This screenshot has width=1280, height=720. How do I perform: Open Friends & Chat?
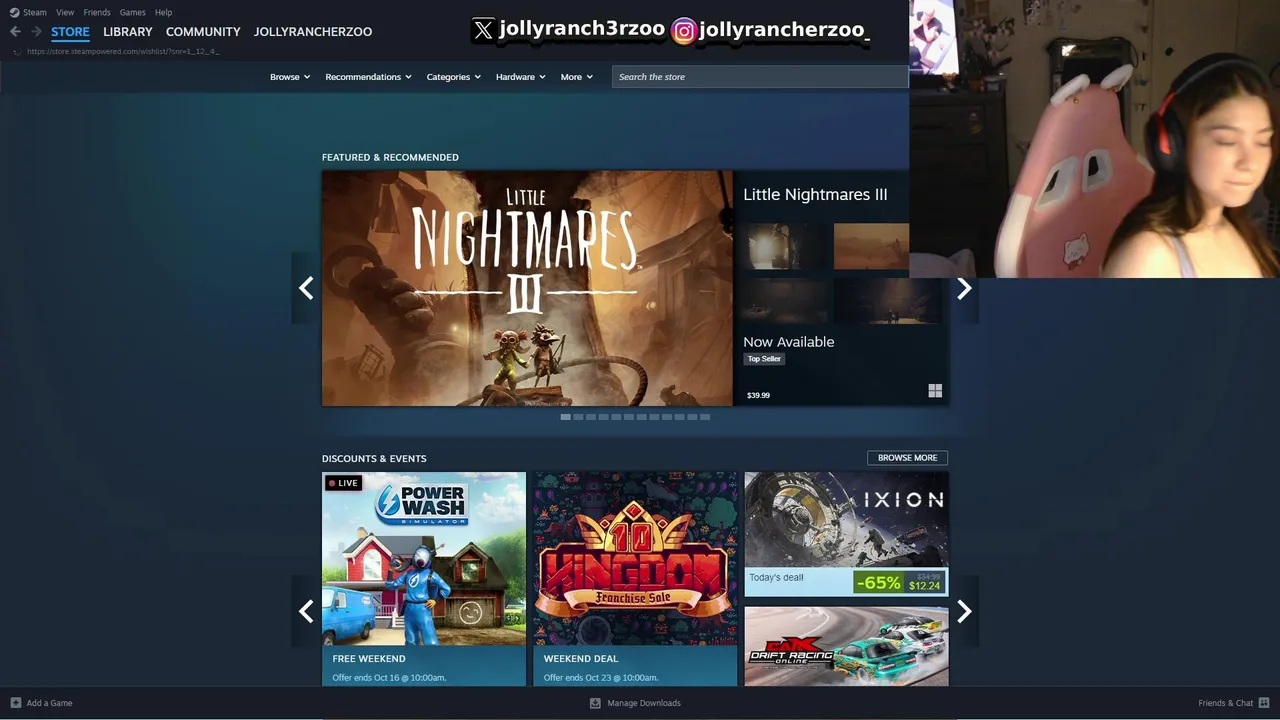tap(1225, 703)
